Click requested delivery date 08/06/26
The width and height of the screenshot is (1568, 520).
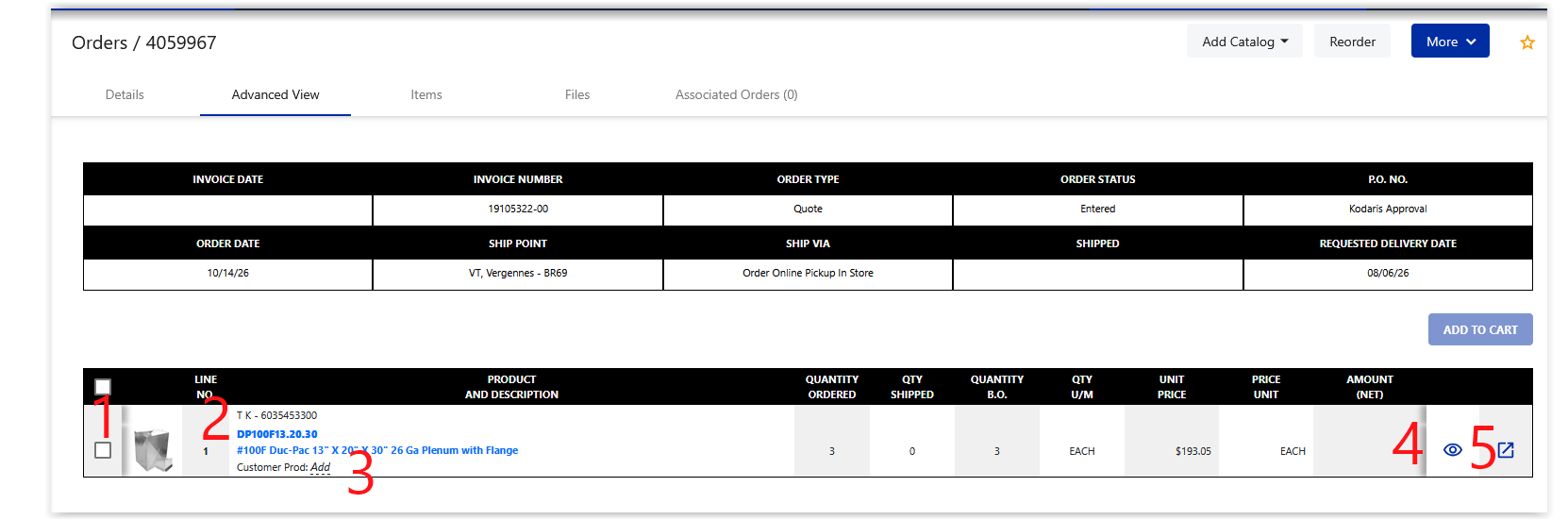[x=1388, y=273]
